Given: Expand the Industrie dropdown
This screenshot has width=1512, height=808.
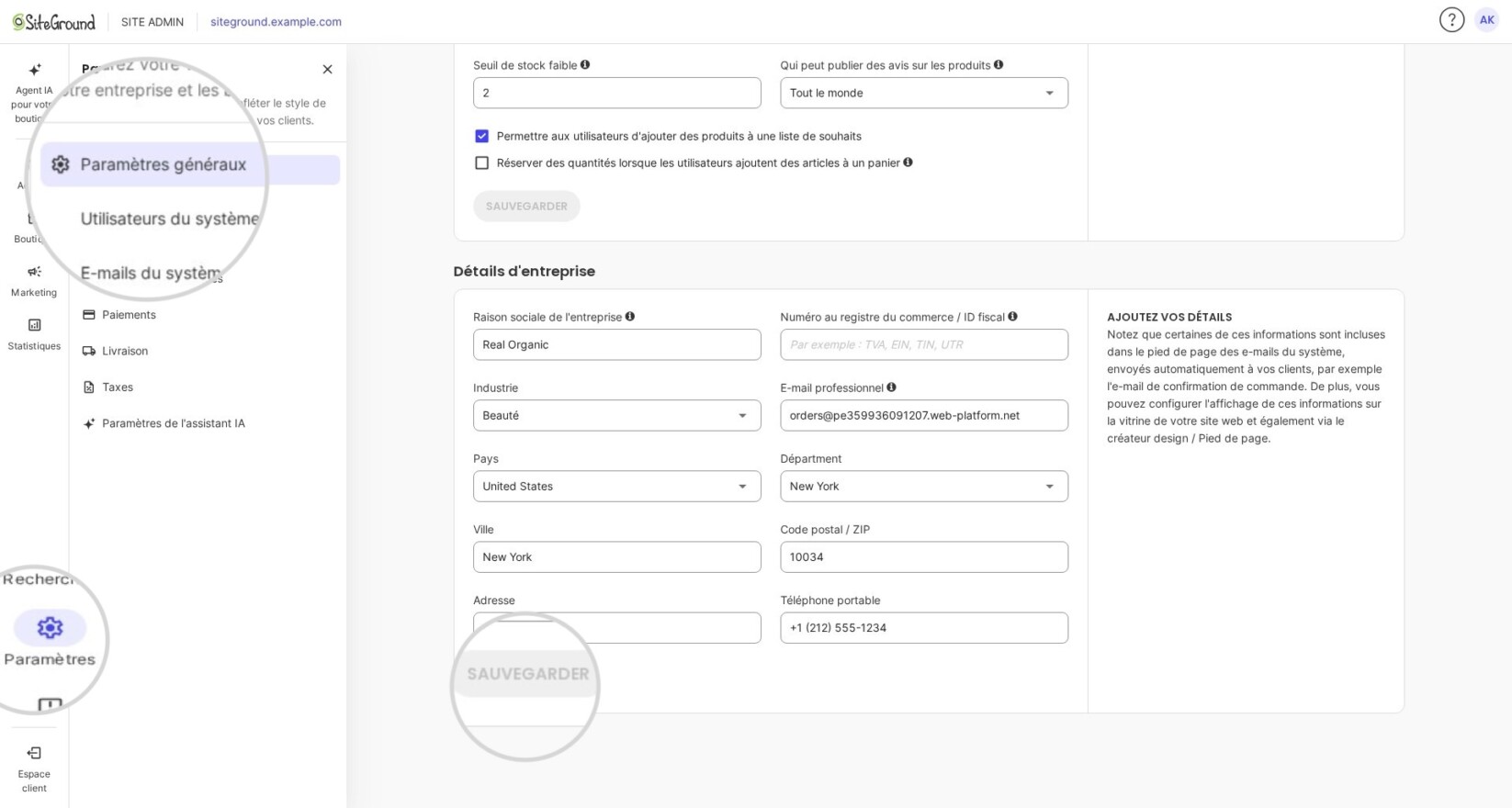Looking at the screenshot, I should pyautogui.click(x=617, y=415).
